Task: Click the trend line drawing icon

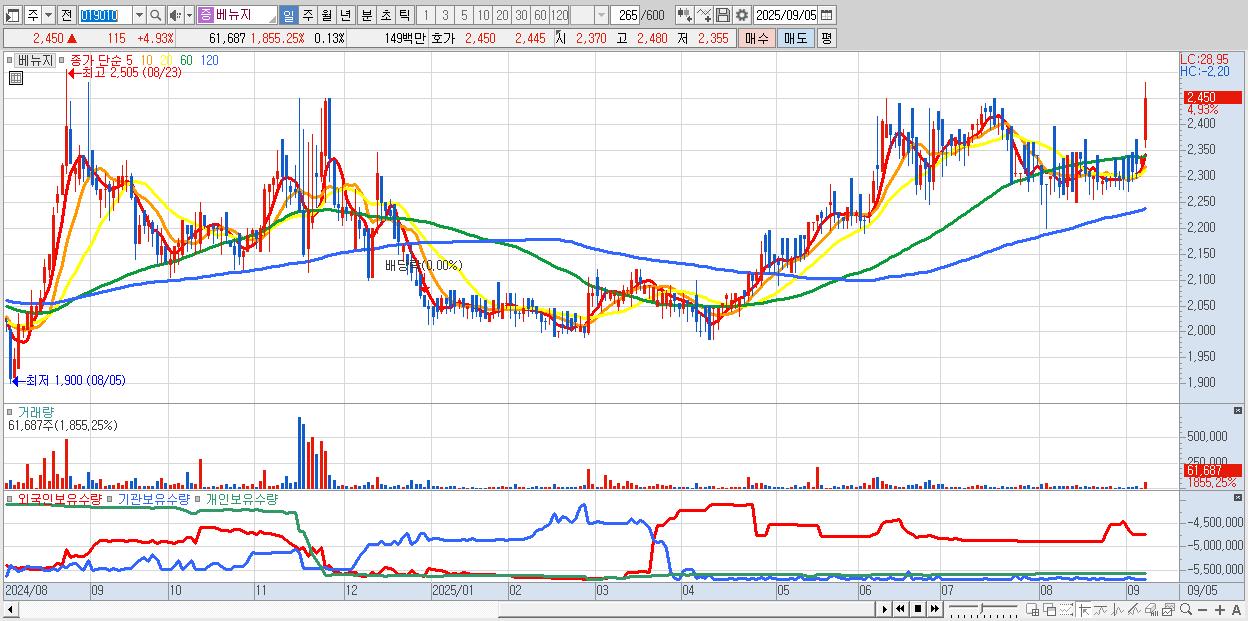Action: pos(1100,609)
